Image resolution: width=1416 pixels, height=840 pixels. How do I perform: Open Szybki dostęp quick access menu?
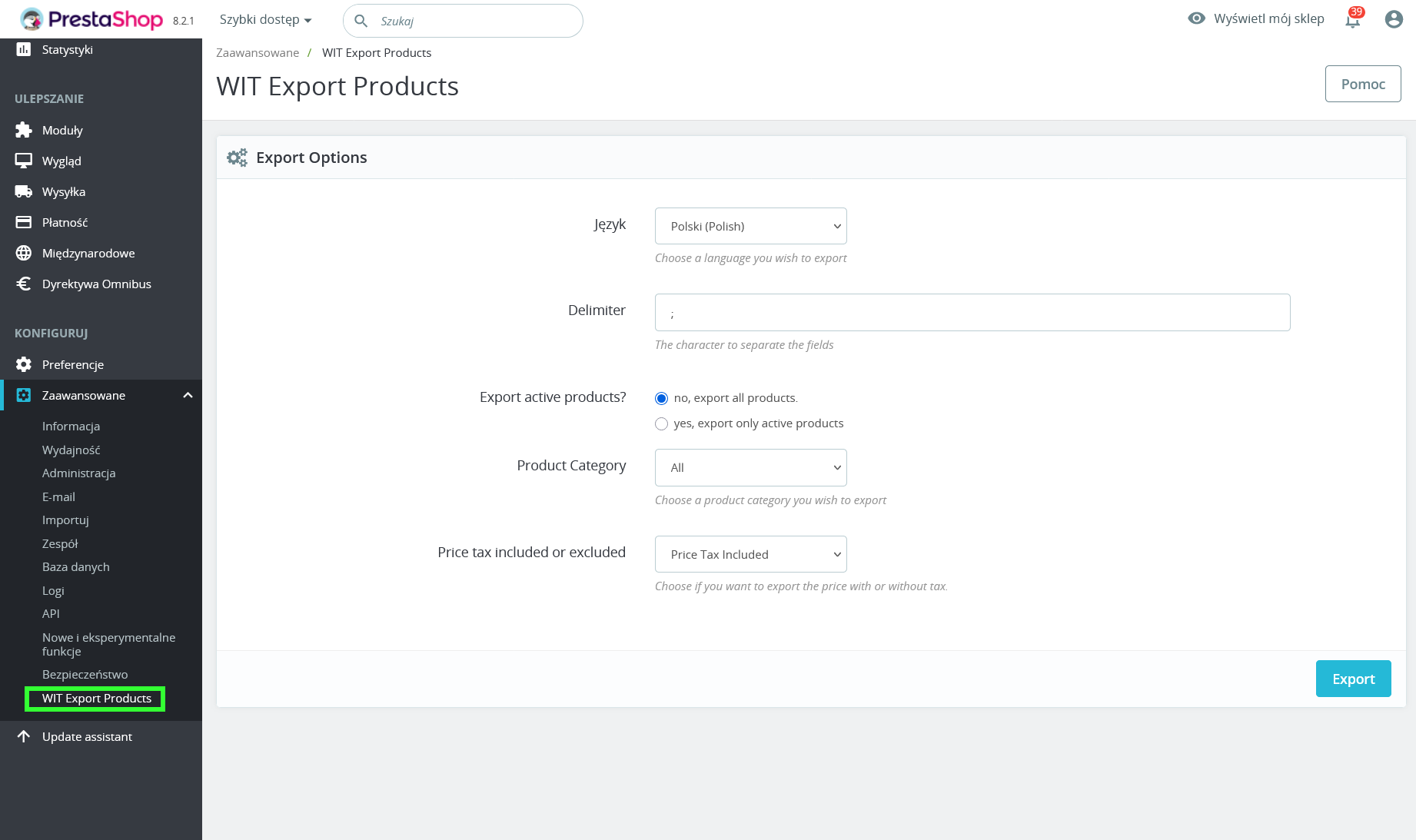[x=265, y=20]
